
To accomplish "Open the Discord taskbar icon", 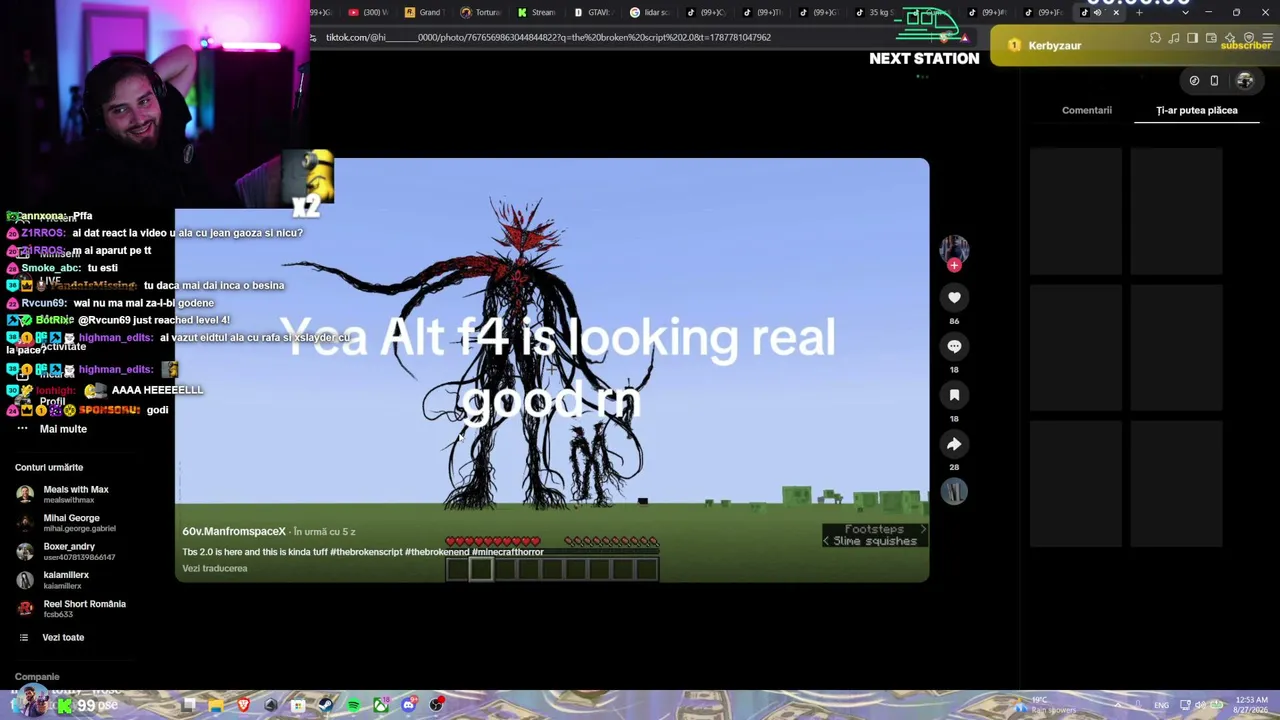I will (x=409, y=705).
